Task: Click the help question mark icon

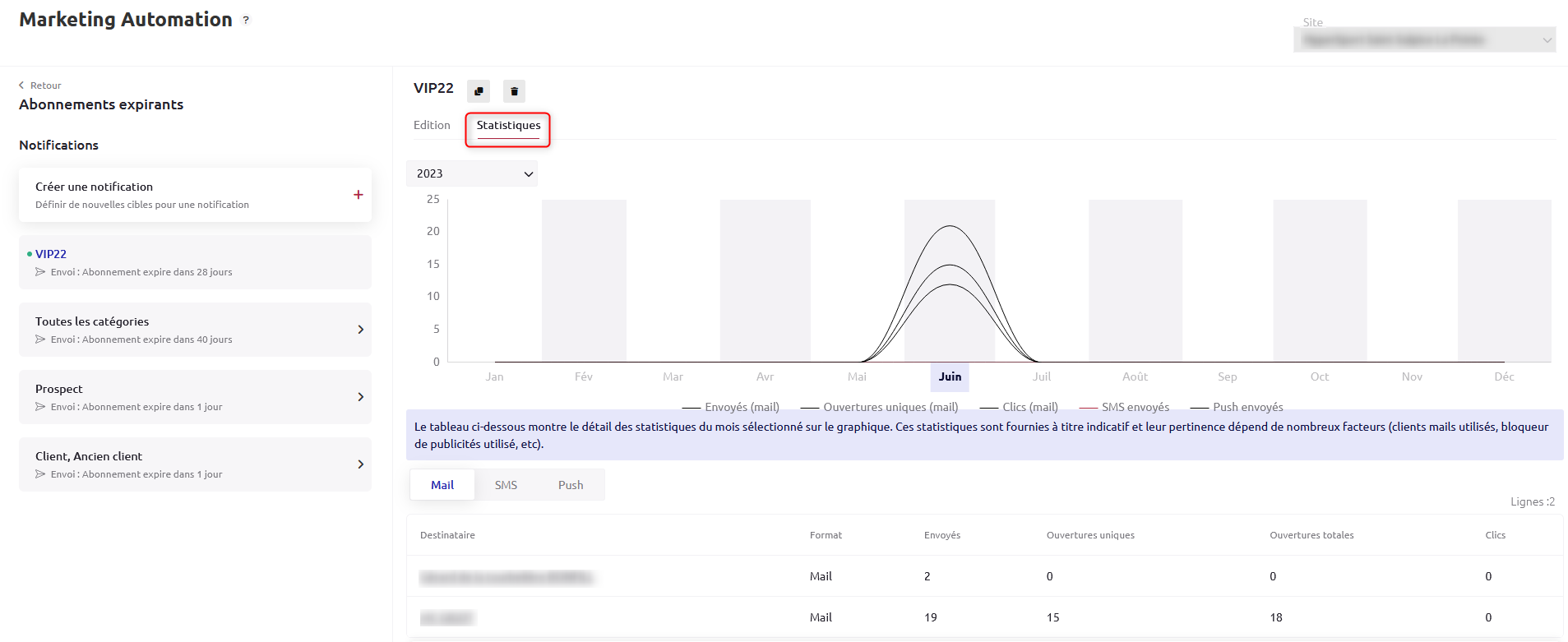Action: click(x=246, y=21)
